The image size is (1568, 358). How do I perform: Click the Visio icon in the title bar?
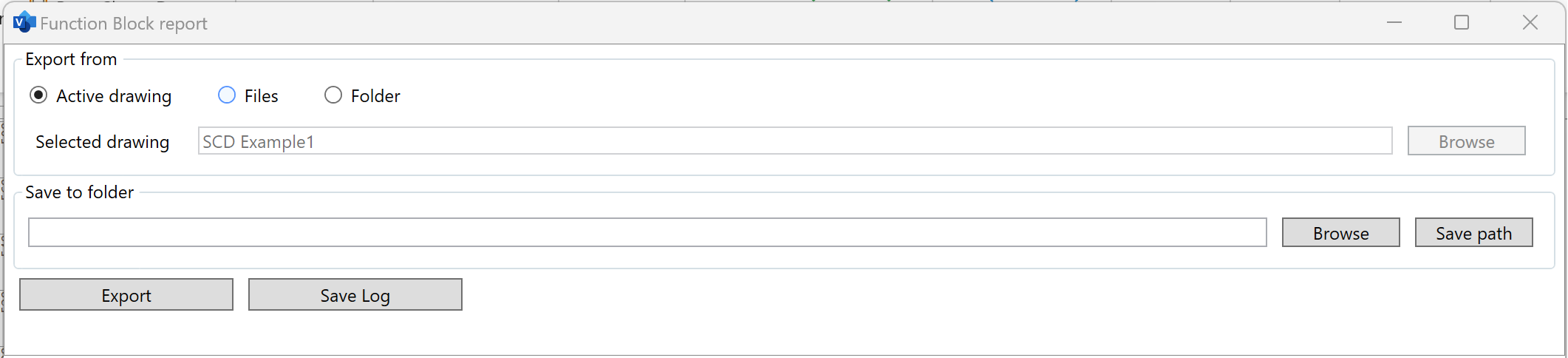24,23
